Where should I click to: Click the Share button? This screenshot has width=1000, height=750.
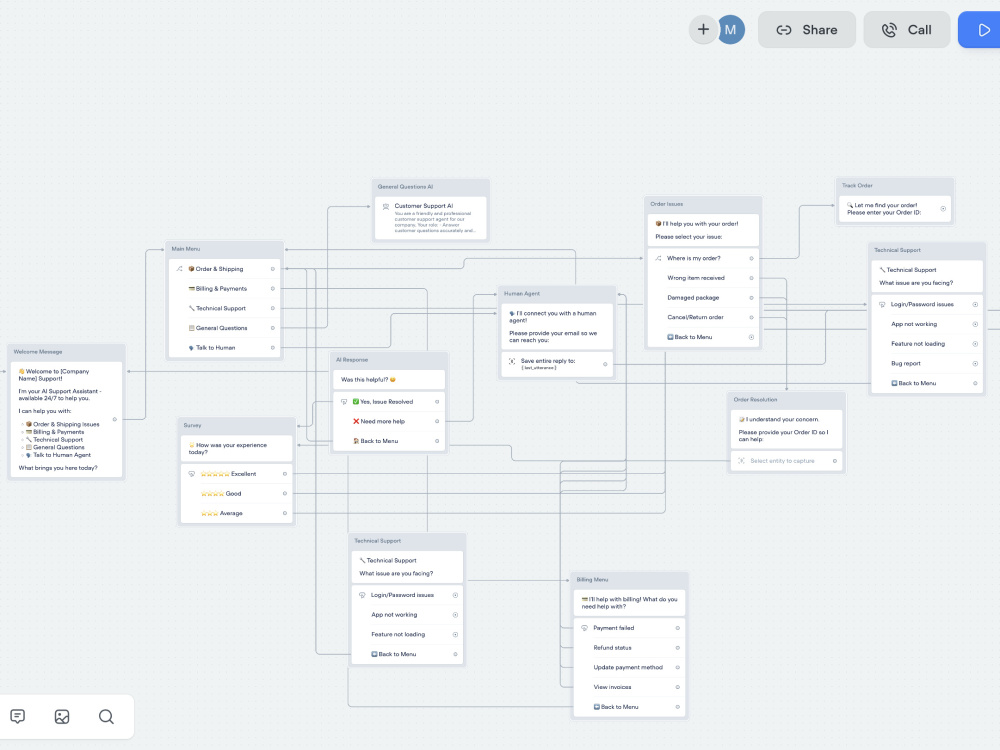tap(807, 29)
